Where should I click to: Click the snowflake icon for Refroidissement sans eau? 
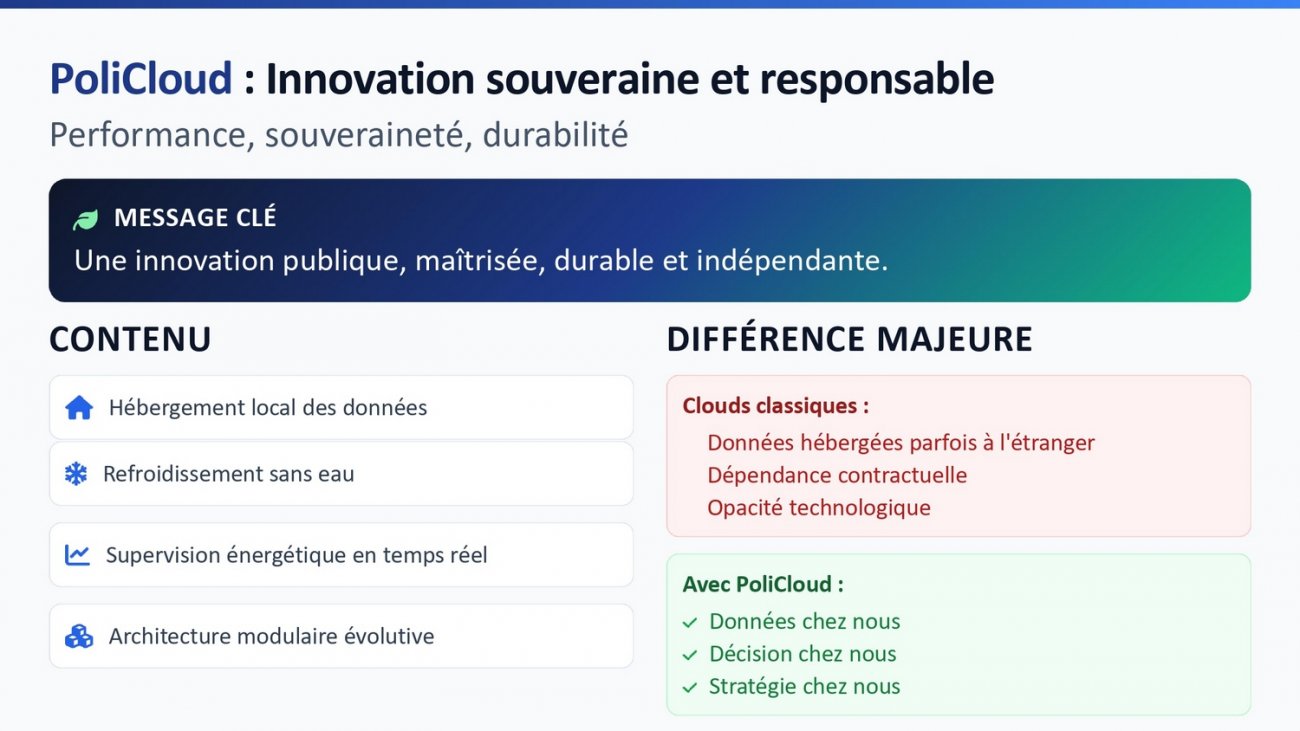click(76, 474)
